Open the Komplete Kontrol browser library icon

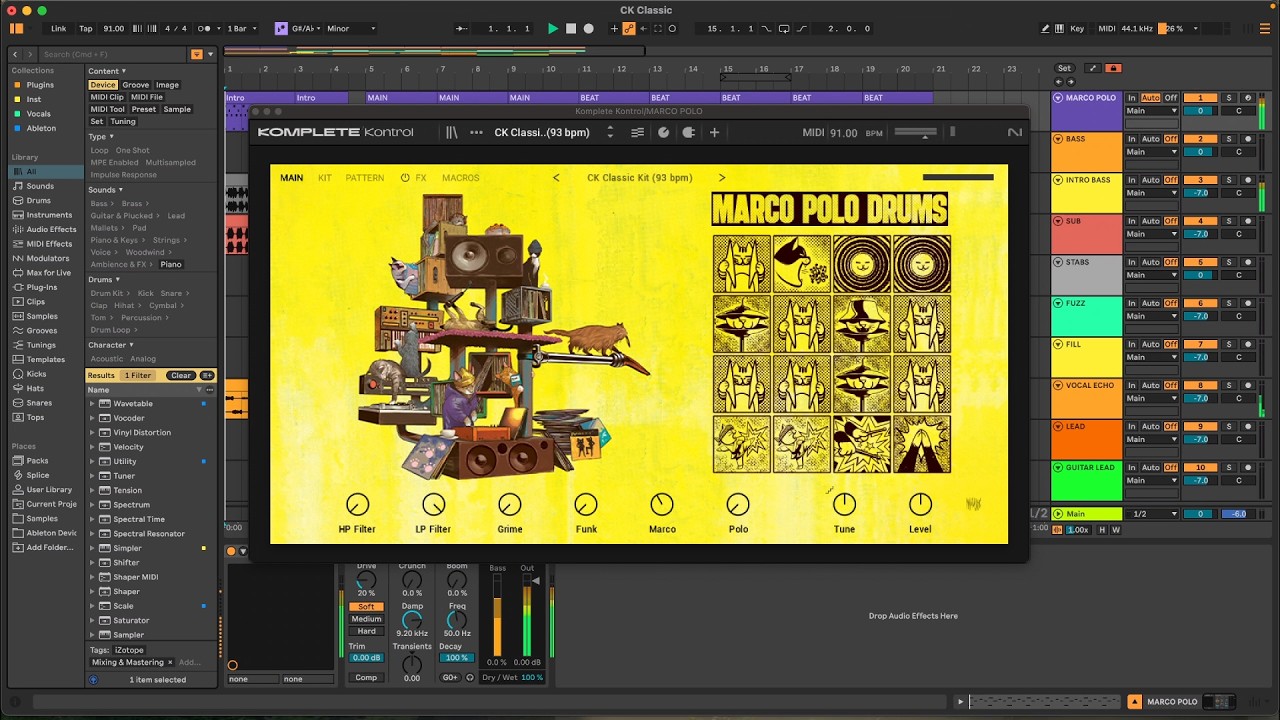(x=452, y=133)
